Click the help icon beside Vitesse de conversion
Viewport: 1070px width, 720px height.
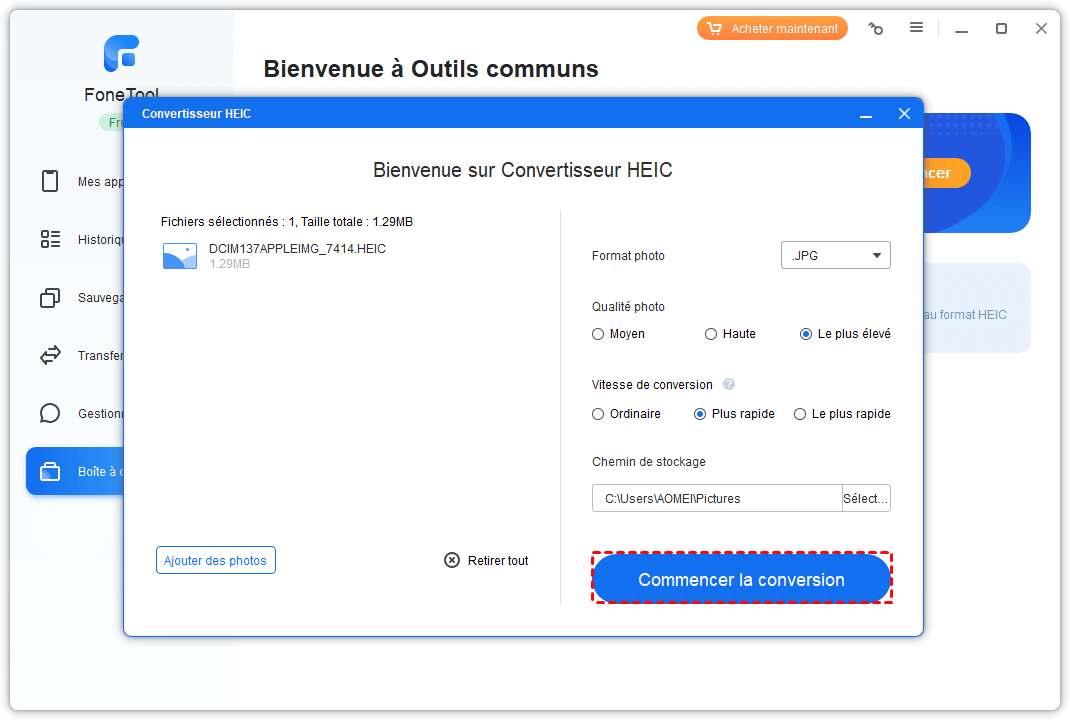[x=729, y=385]
